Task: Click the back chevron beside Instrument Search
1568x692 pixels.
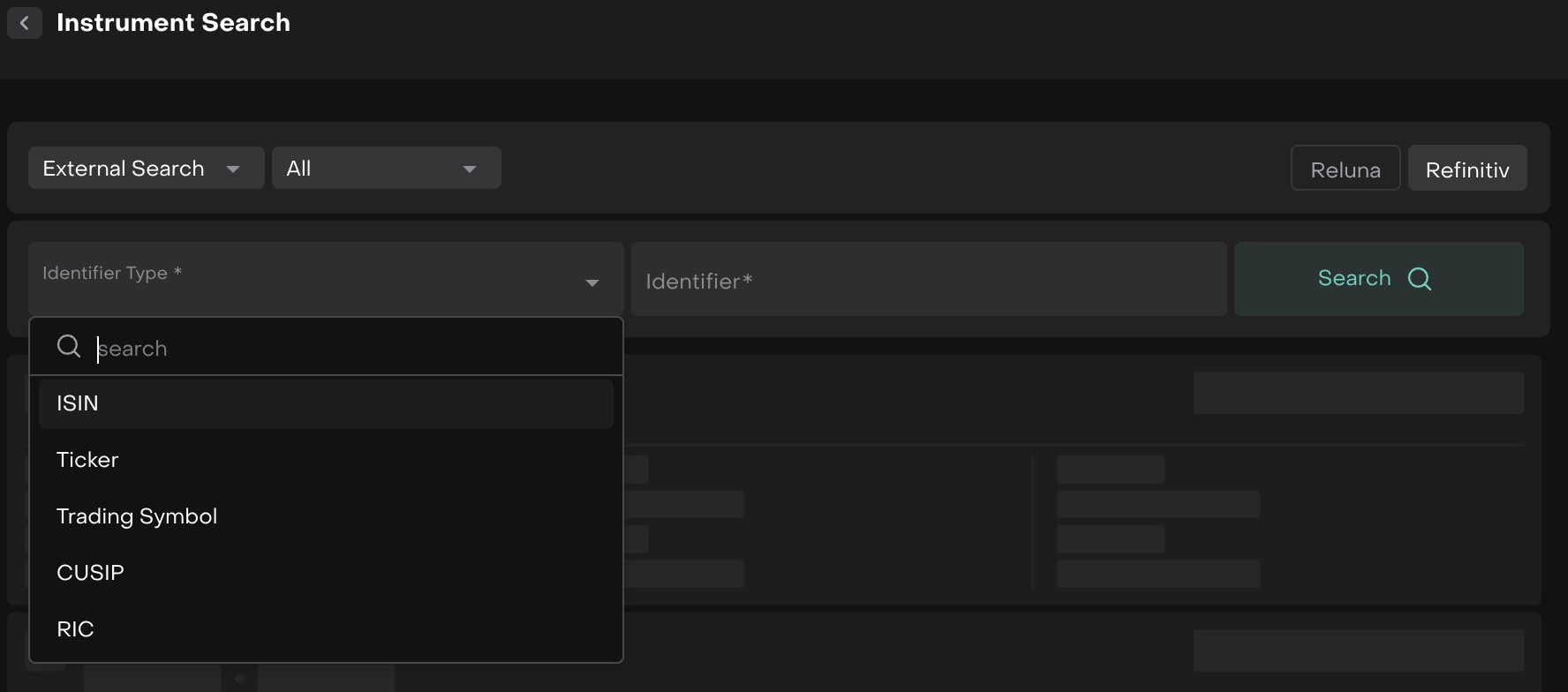Action: pos(25,23)
